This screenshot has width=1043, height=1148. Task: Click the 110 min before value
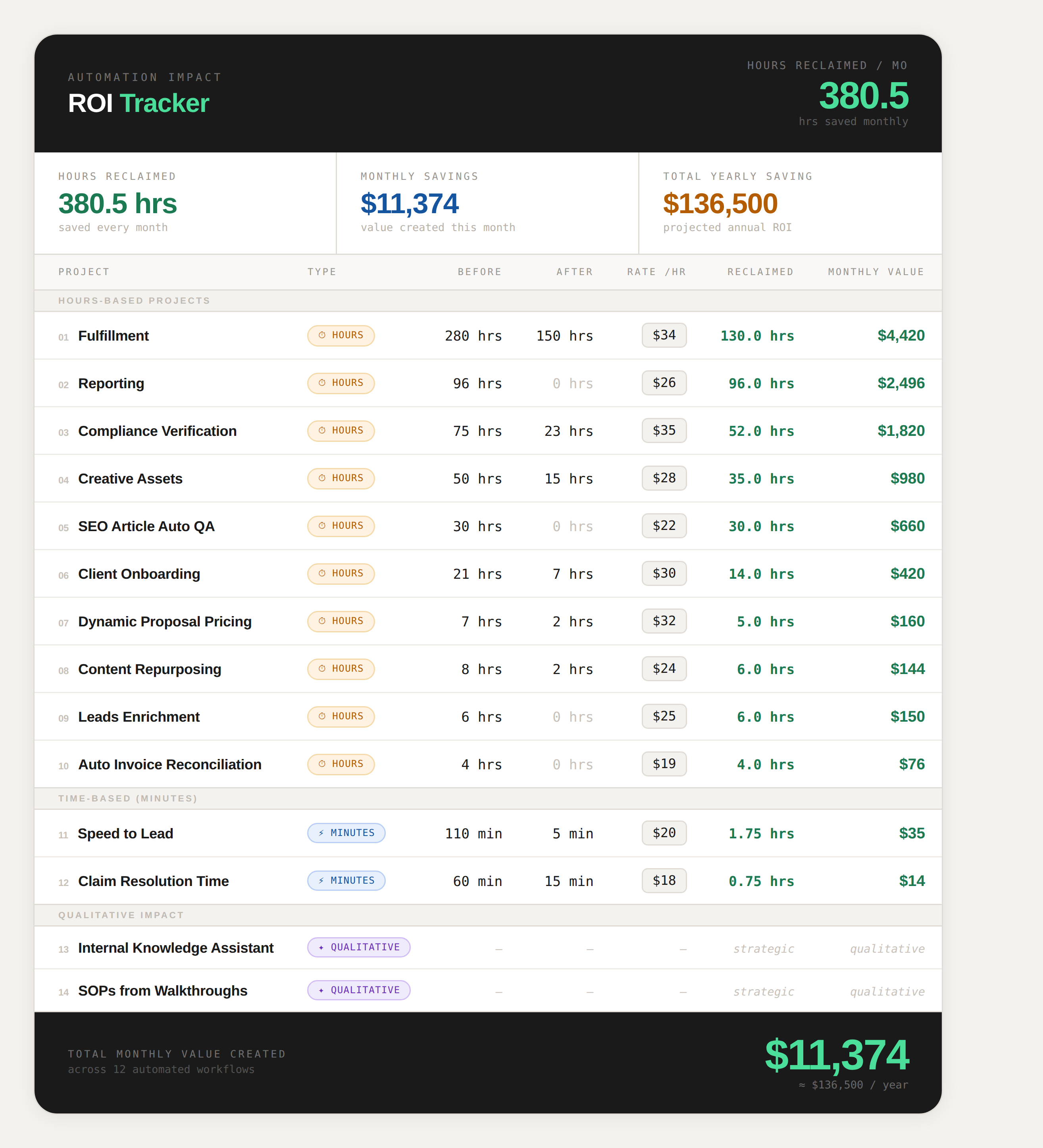point(473,834)
